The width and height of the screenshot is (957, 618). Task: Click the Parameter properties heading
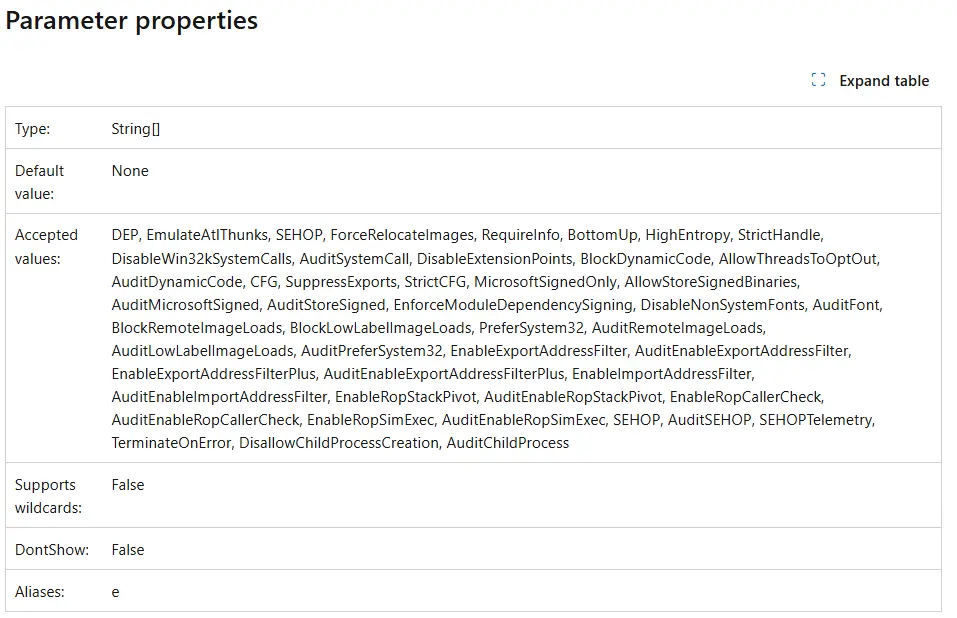(x=132, y=21)
